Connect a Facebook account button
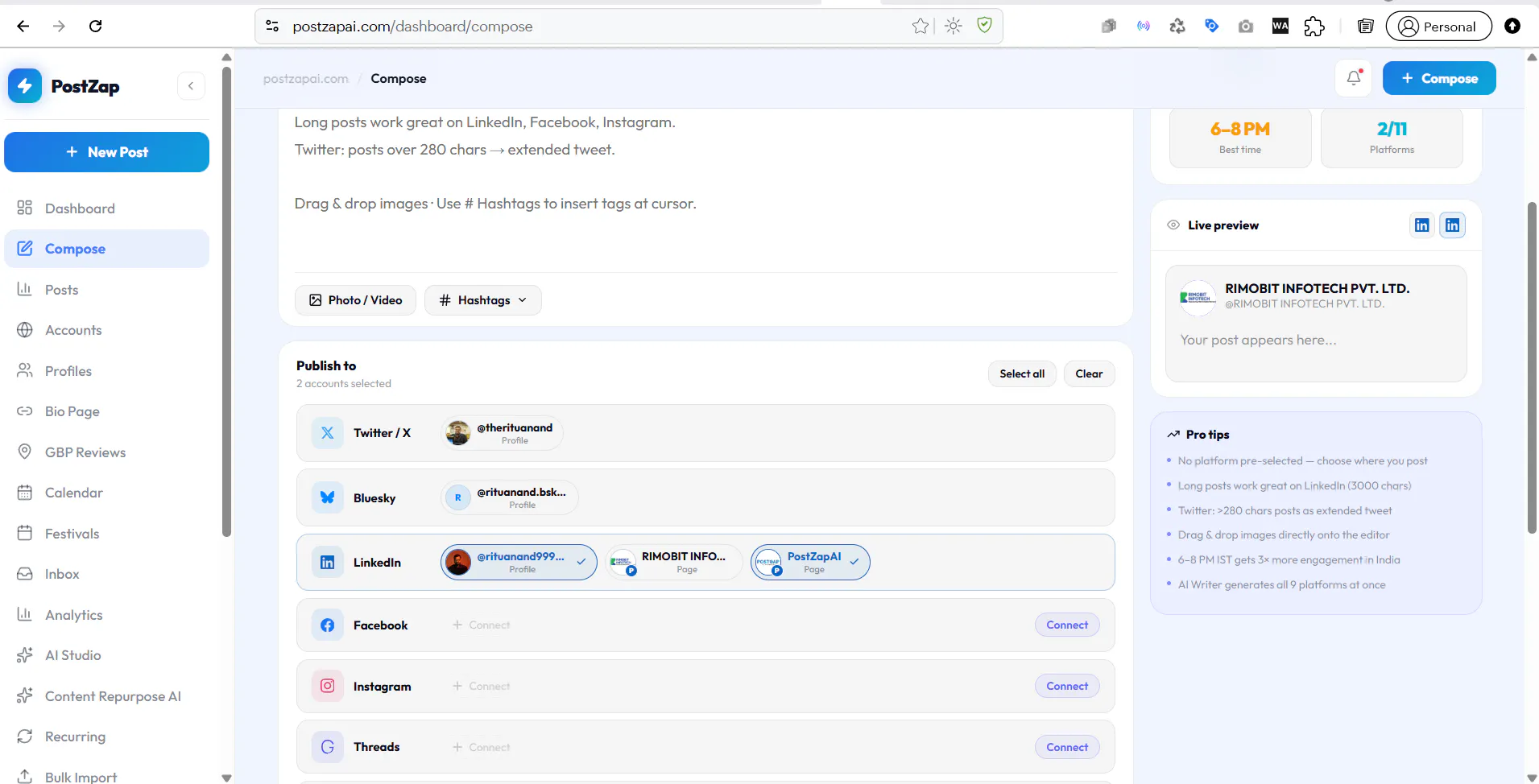 click(1067, 625)
